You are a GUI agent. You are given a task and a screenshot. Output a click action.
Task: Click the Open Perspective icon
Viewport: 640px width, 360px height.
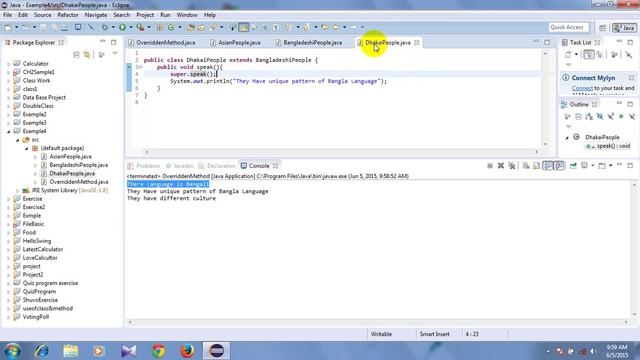(602, 28)
